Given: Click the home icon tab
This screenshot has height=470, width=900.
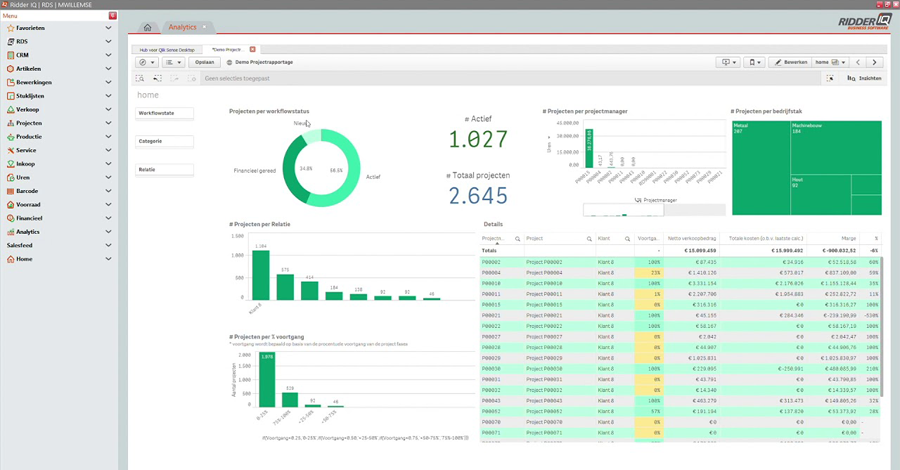Looking at the screenshot, I should [x=148, y=27].
